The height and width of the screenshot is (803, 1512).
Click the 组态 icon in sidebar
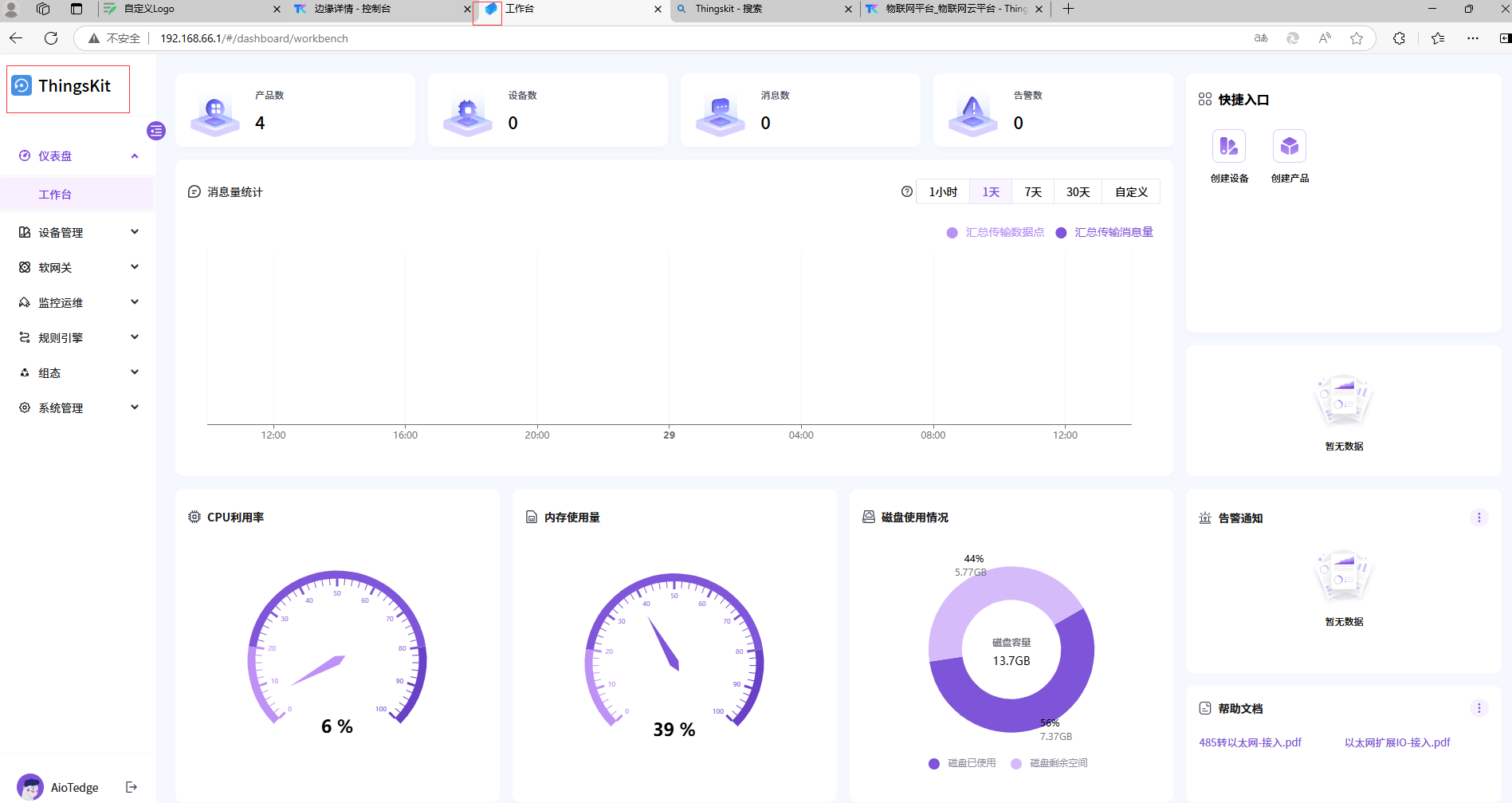tap(25, 373)
